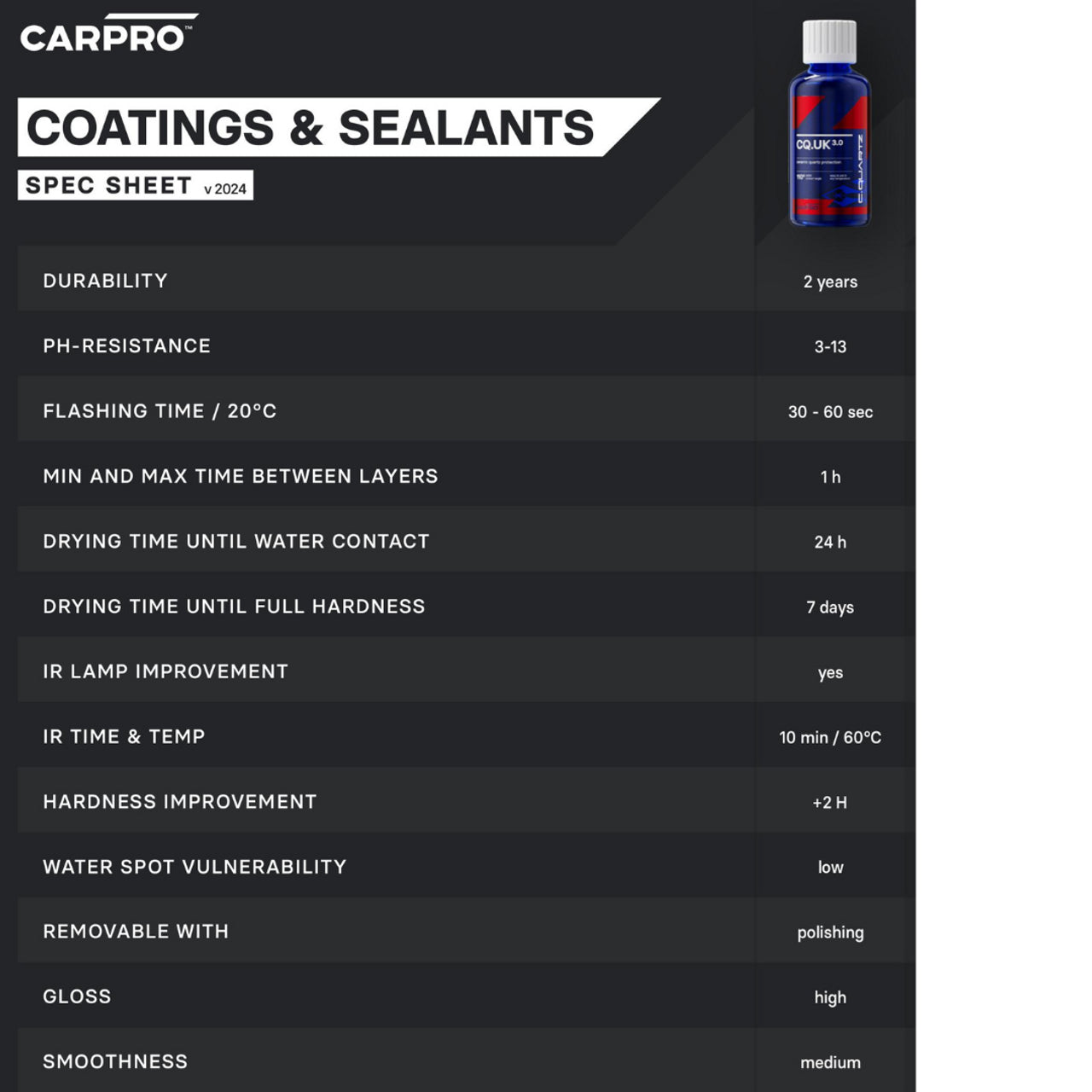Select the "30 - 60 sec" value
The width and height of the screenshot is (1092, 1092).
point(830,412)
